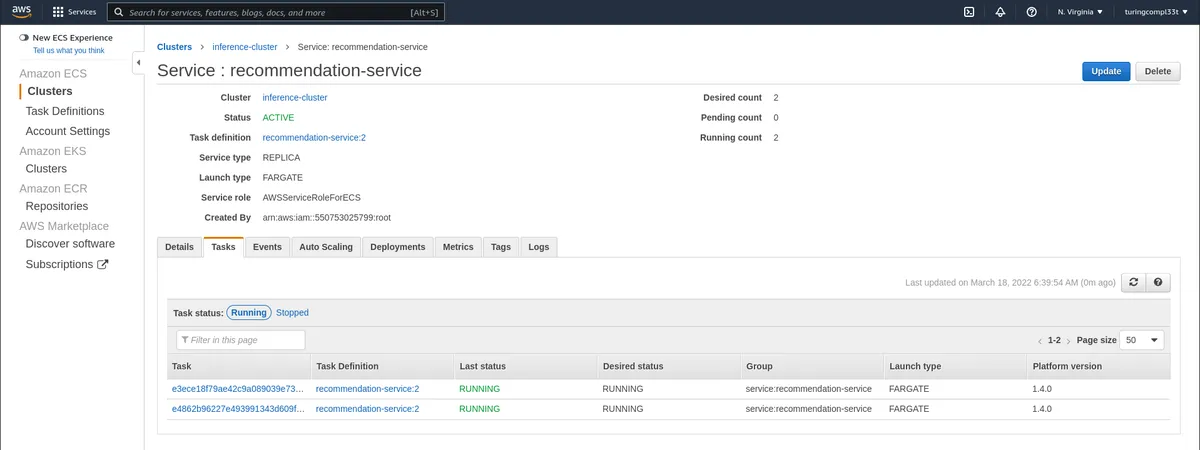Image resolution: width=1200 pixels, height=450 pixels.
Task: Switch to the Auto Scaling tab
Action: (326, 247)
